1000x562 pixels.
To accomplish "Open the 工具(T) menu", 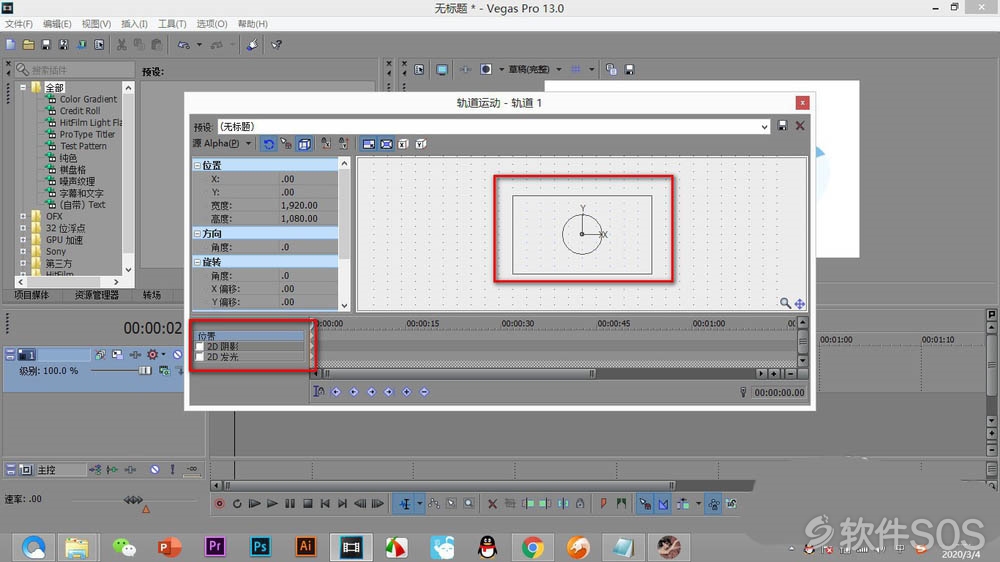I will [x=172, y=24].
